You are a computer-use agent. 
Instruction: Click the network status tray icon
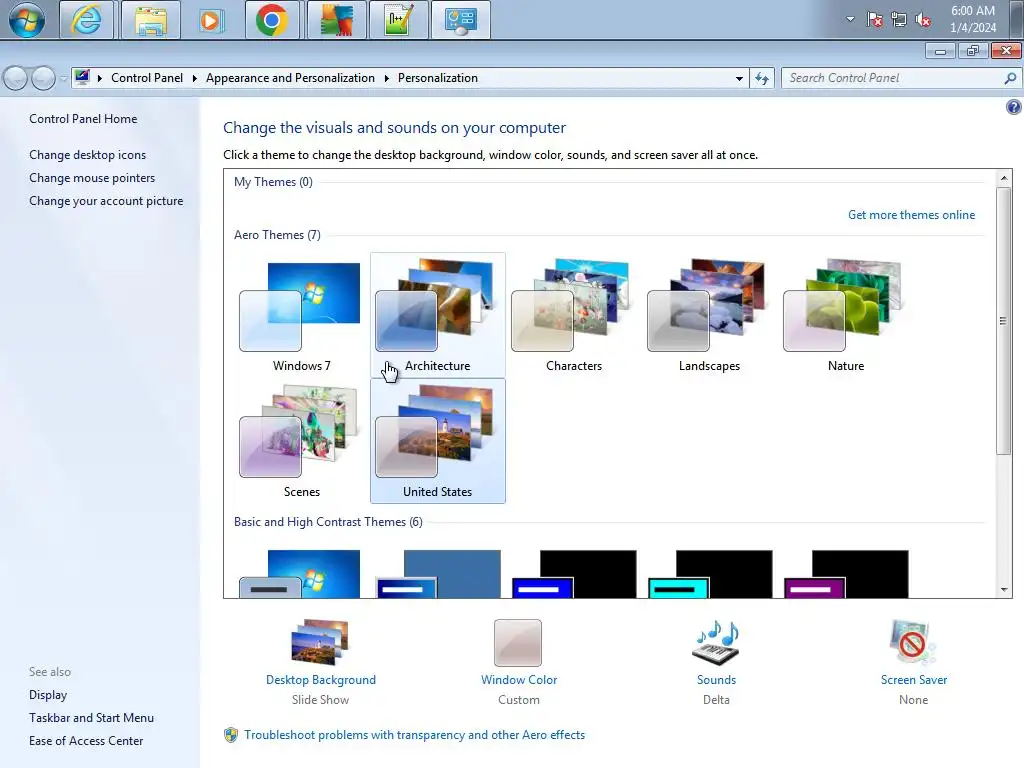[x=899, y=19]
